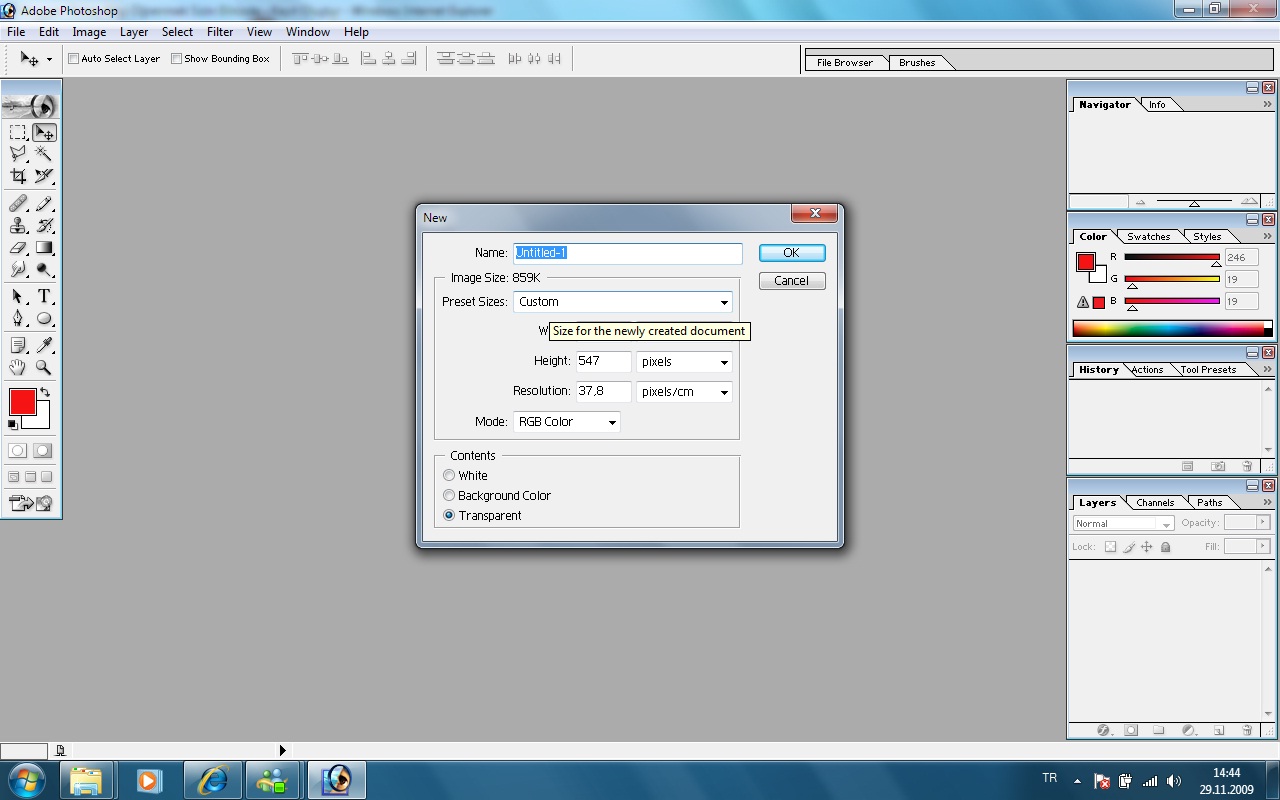The width and height of the screenshot is (1280, 800).
Task: Switch to the Channels tab
Action: click(x=1155, y=503)
